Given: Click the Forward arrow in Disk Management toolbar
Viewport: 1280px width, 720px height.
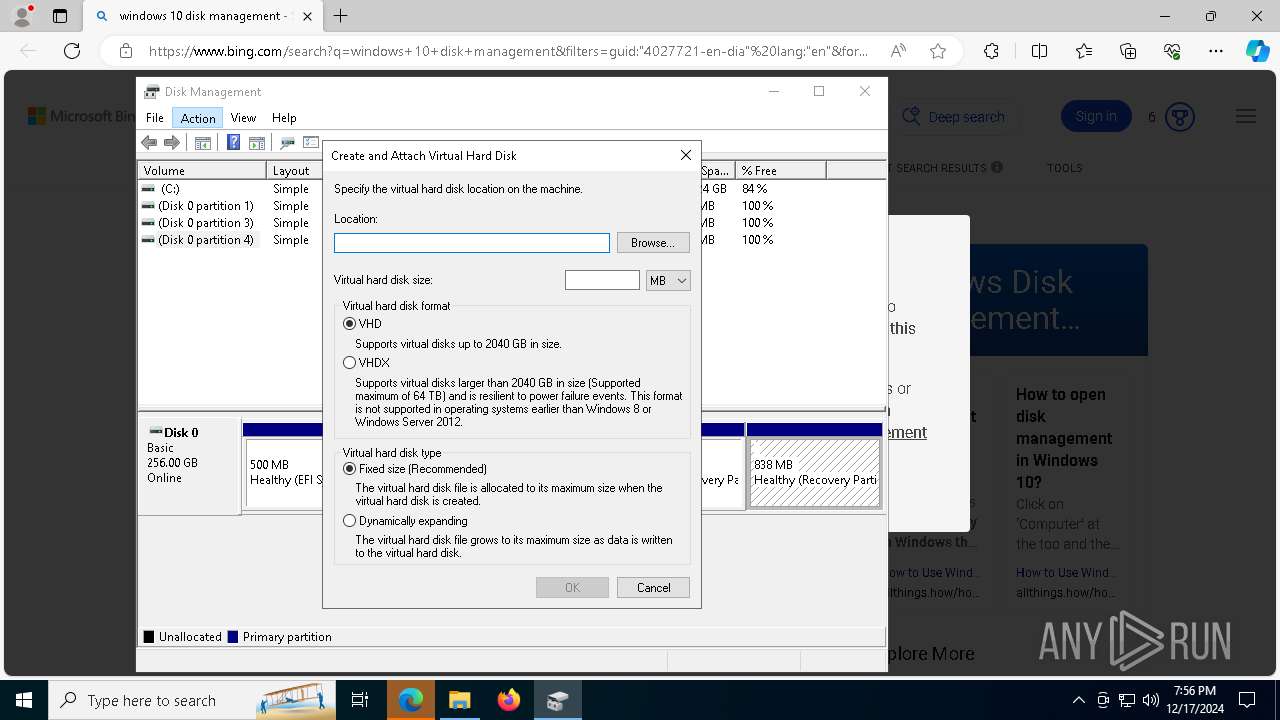Looking at the screenshot, I should pos(172,143).
